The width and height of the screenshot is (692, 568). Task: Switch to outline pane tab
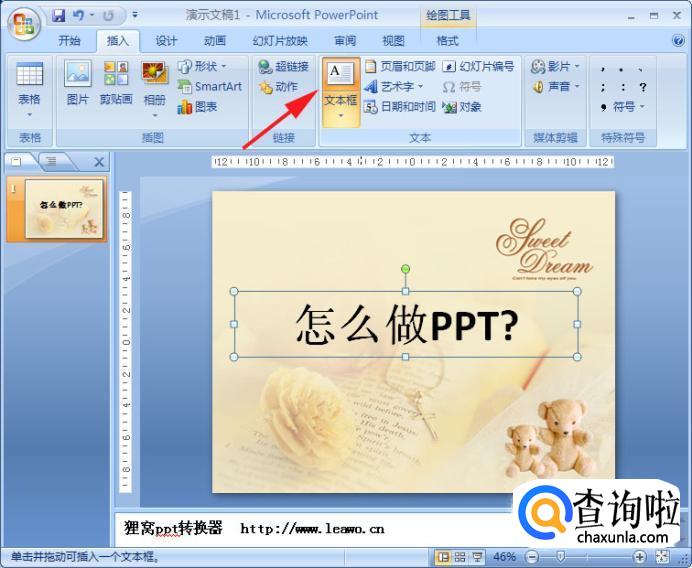click(52, 162)
